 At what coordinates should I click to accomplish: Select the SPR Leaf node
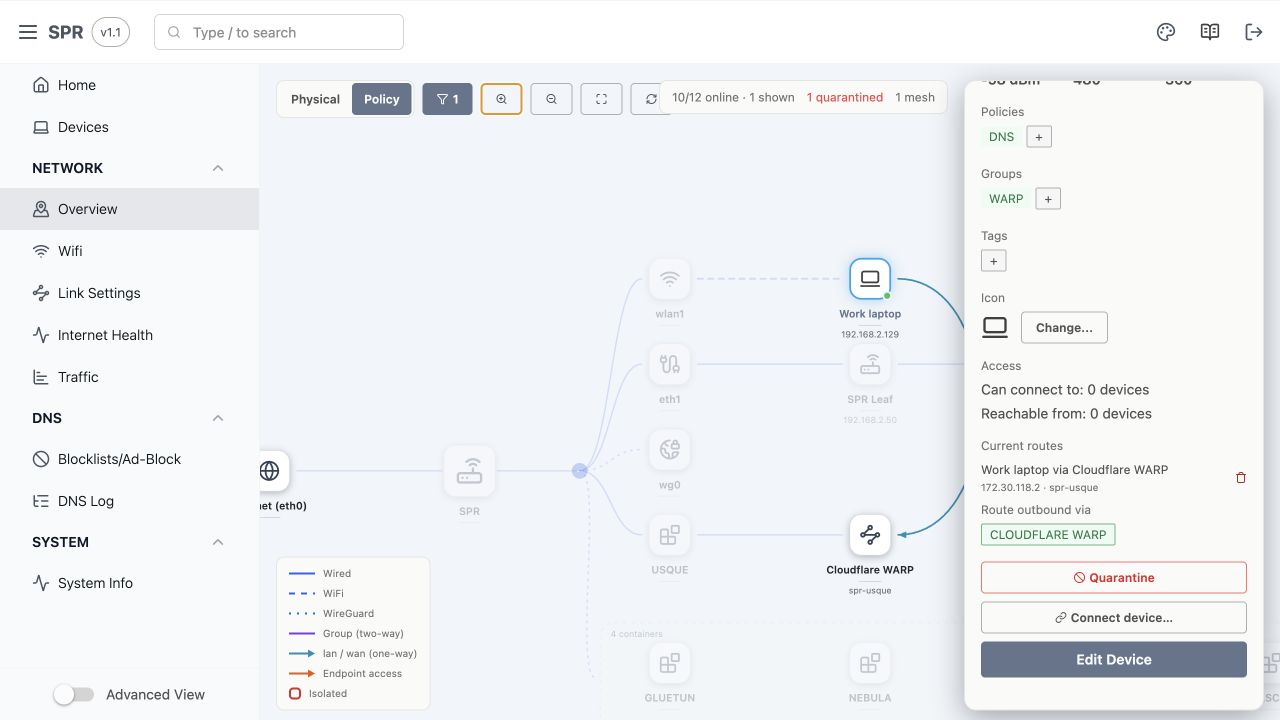pos(870,364)
